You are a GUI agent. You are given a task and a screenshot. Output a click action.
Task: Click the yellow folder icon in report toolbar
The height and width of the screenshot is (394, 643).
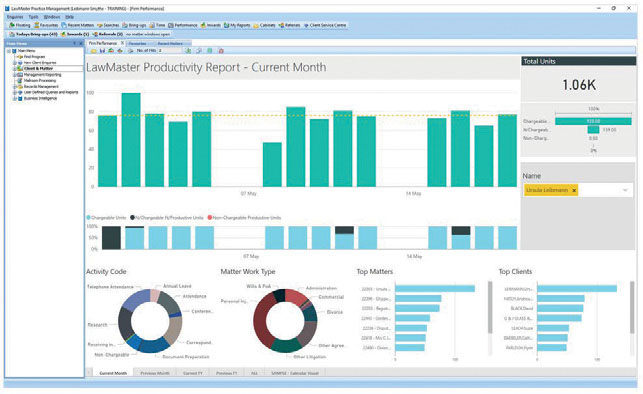coord(94,51)
